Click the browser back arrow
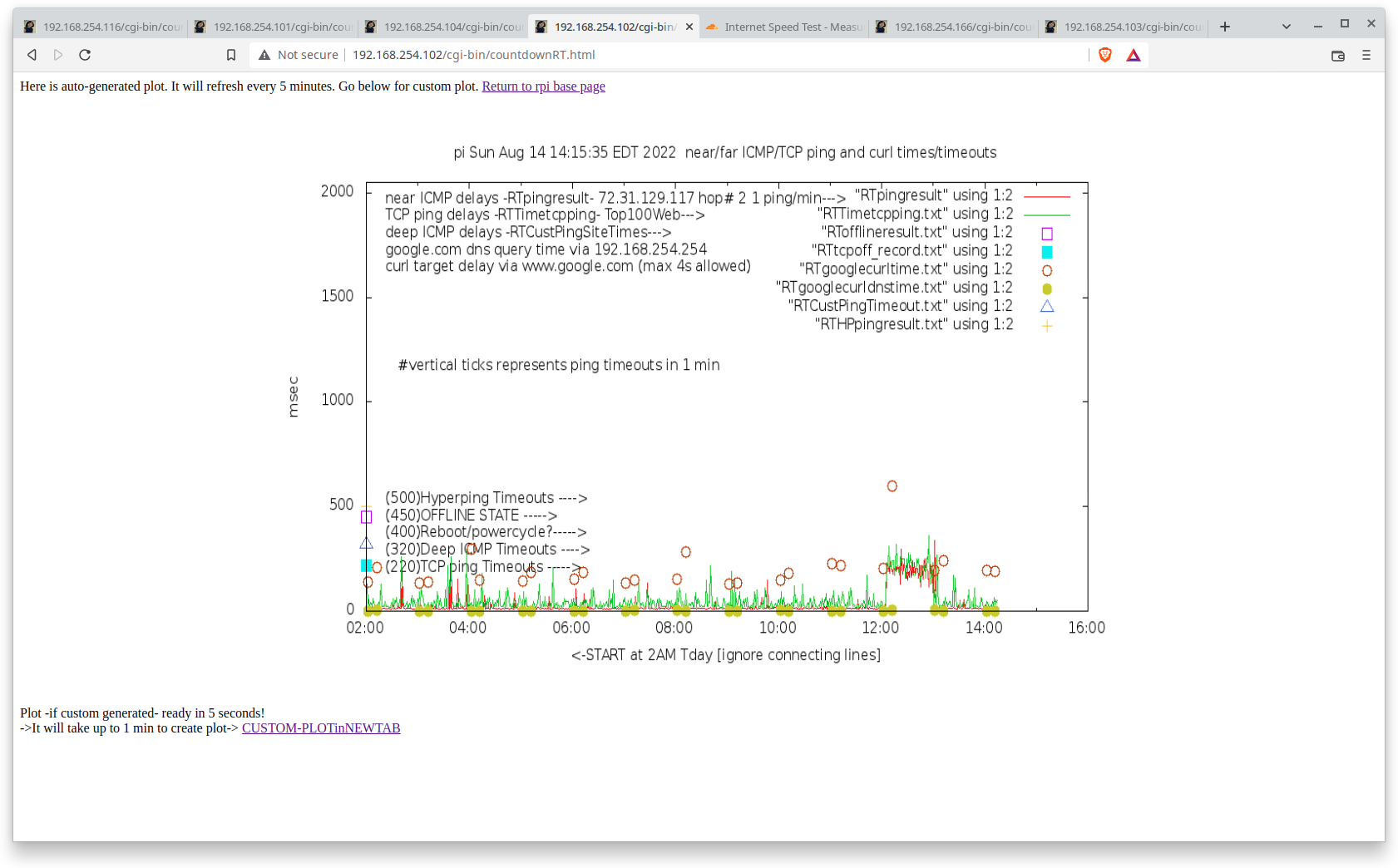The height and width of the screenshot is (868, 1398). tap(32, 55)
